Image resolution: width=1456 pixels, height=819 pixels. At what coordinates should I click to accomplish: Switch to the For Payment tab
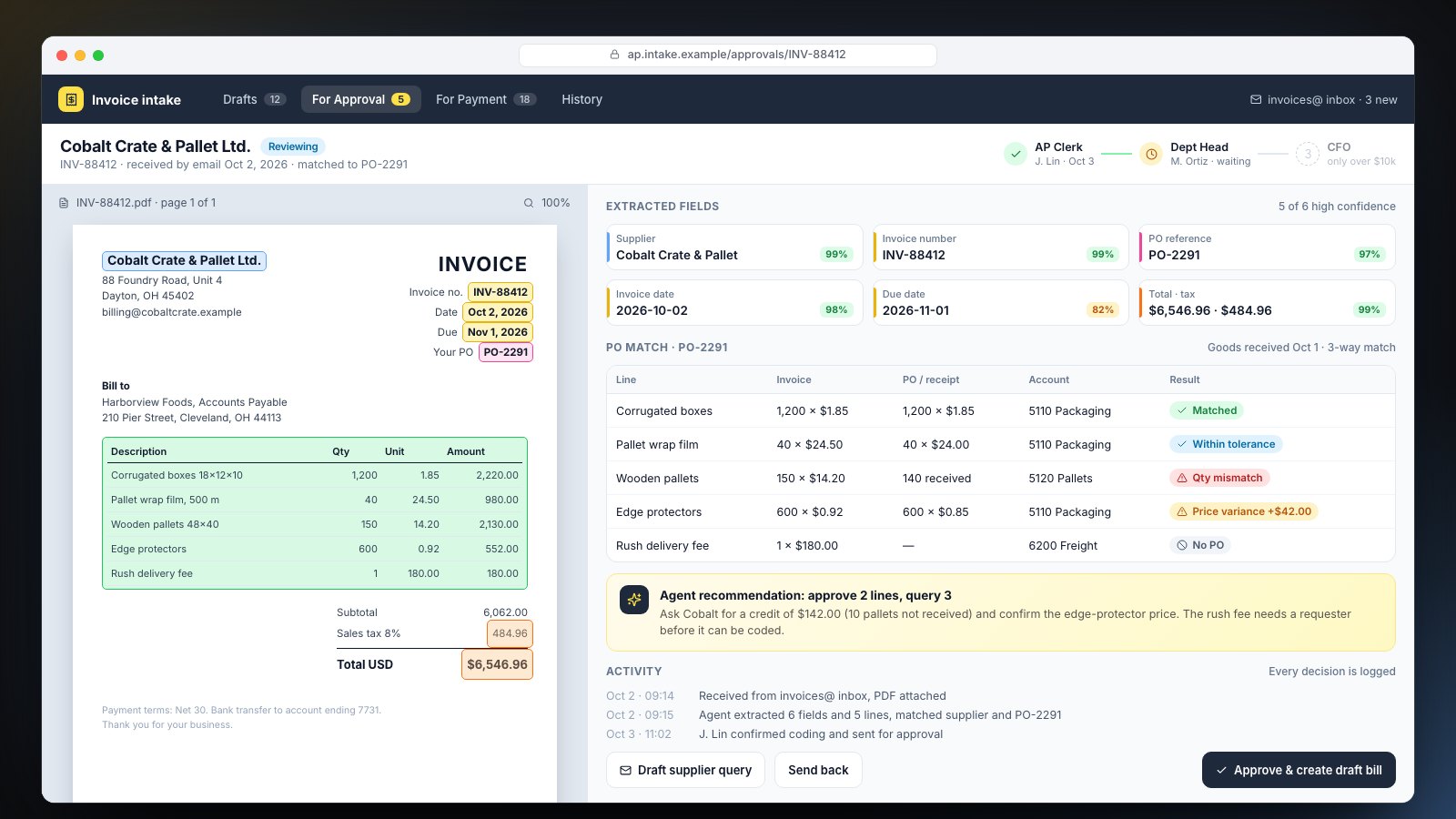click(486, 99)
